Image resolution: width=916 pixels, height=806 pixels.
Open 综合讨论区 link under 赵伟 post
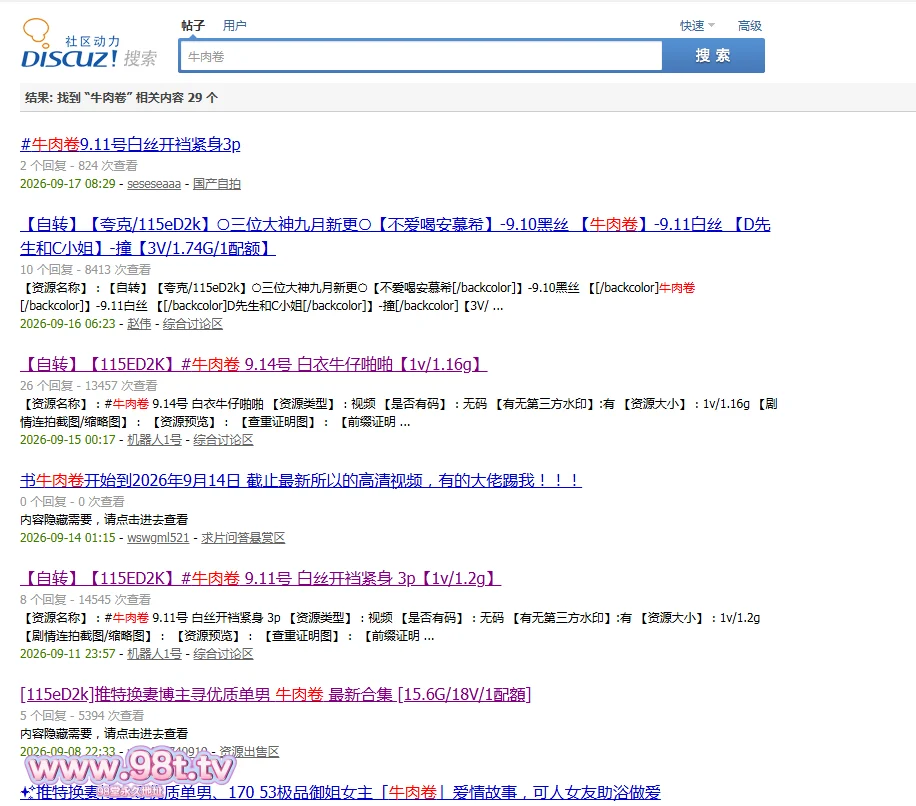[192, 324]
